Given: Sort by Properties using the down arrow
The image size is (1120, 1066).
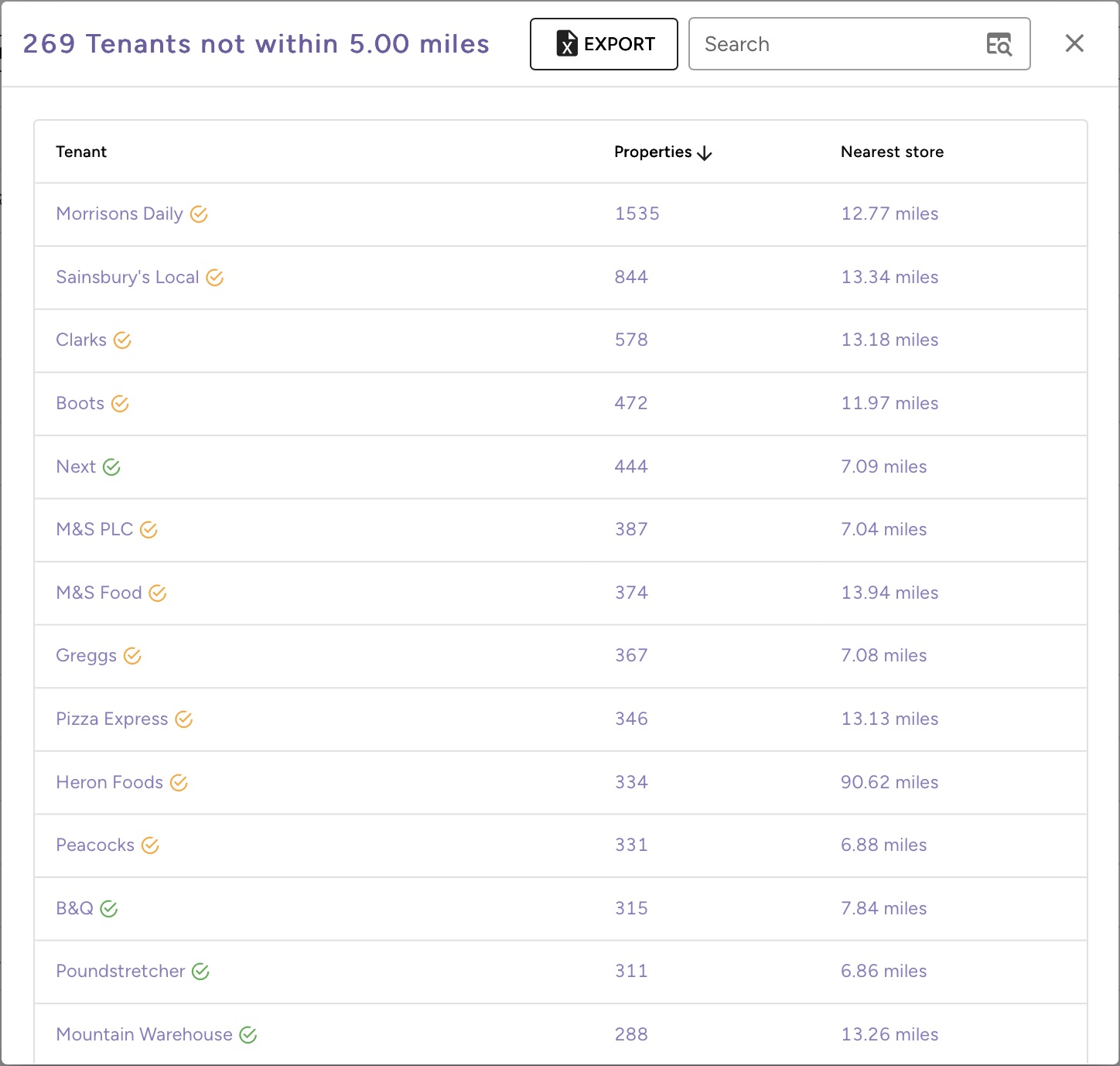Looking at the screenshot, I should pos(705,153).
